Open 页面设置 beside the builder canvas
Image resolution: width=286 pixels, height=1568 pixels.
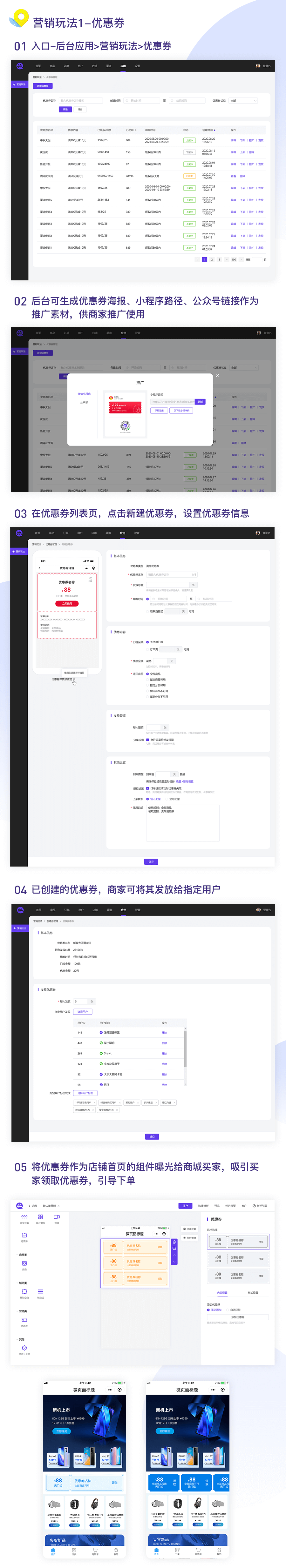(x=189, y=1229)
